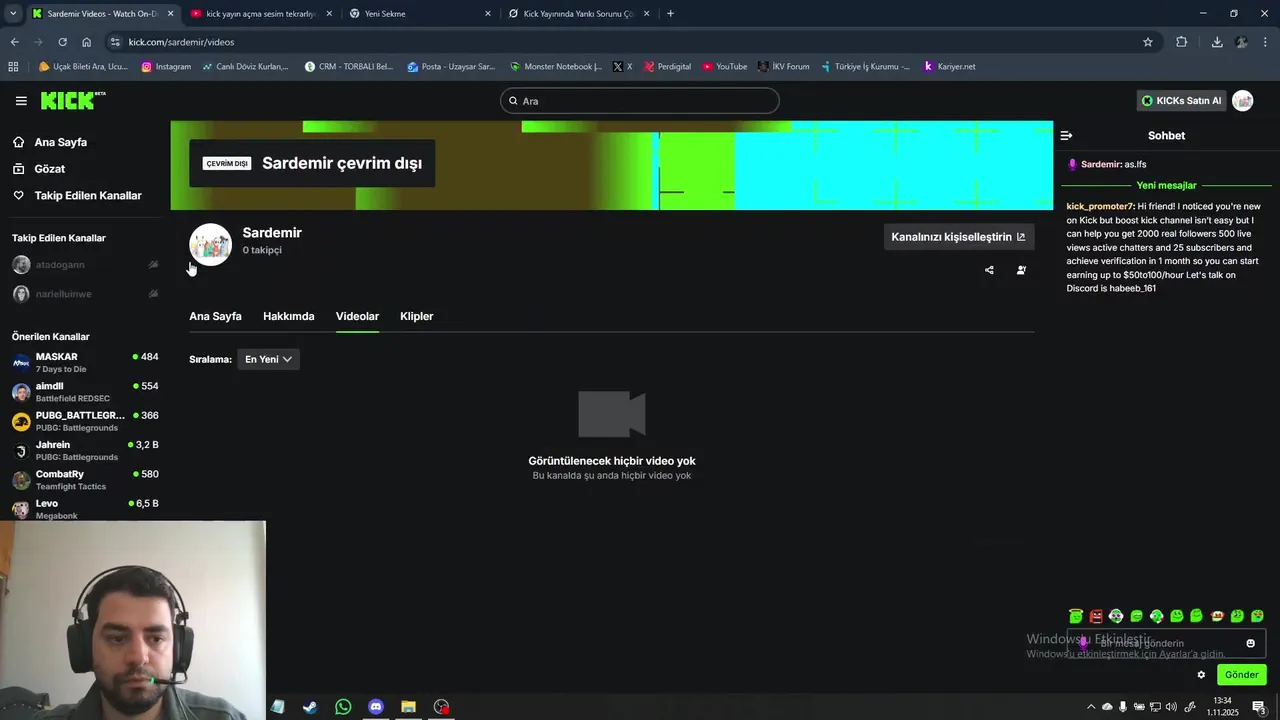1280x720 pixels.
Task: Switch to the Hakkımda tab
Action: 288,316
